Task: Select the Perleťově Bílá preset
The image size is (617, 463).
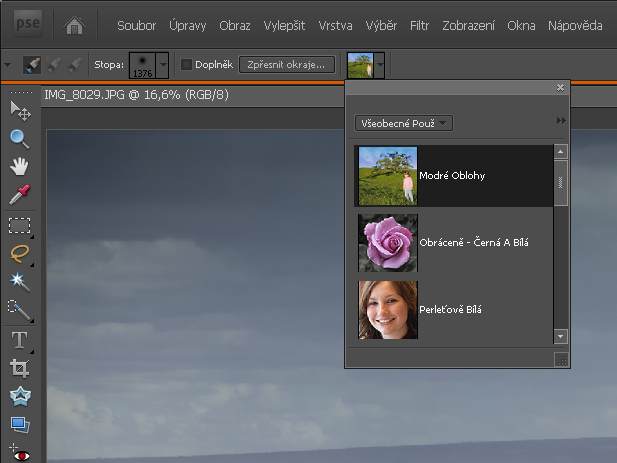Action: 450,310
